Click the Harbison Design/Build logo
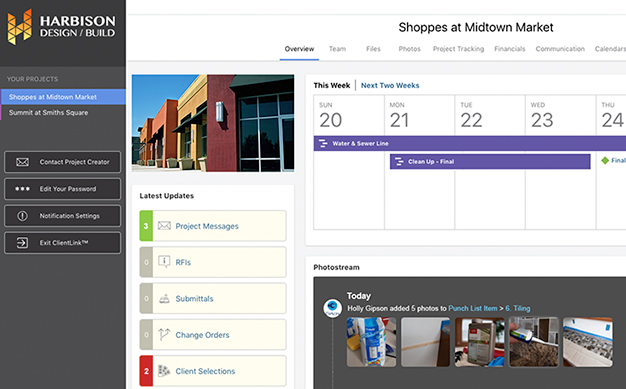Viewport: 626px width, 389px height. pyautogui.click(x=61, y=27)
